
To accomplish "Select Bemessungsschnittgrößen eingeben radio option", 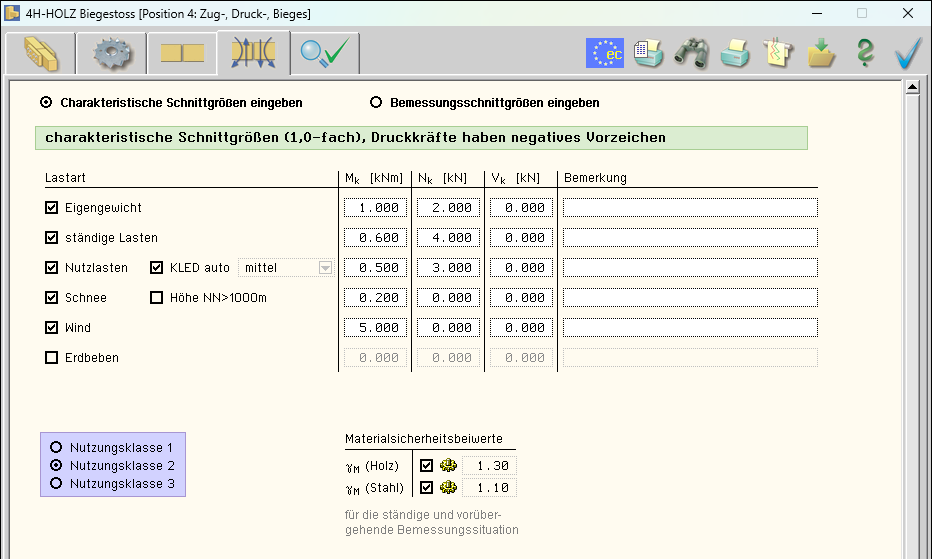I will click(x=376, y=102).
